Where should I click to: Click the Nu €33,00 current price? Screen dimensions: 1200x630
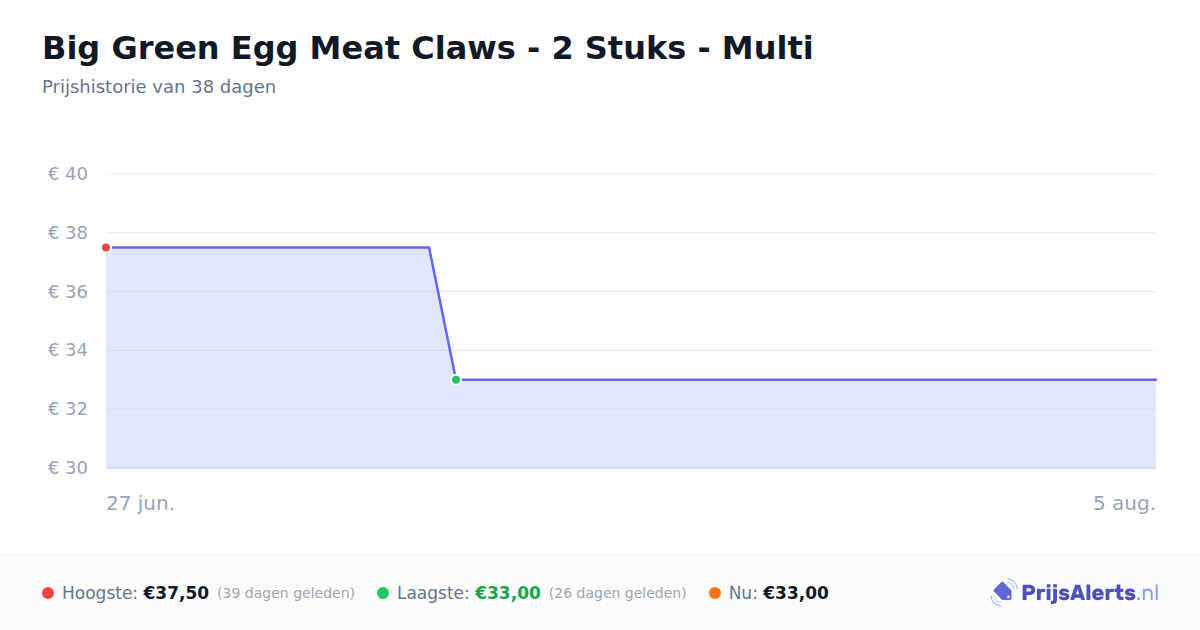coord(796,593)
